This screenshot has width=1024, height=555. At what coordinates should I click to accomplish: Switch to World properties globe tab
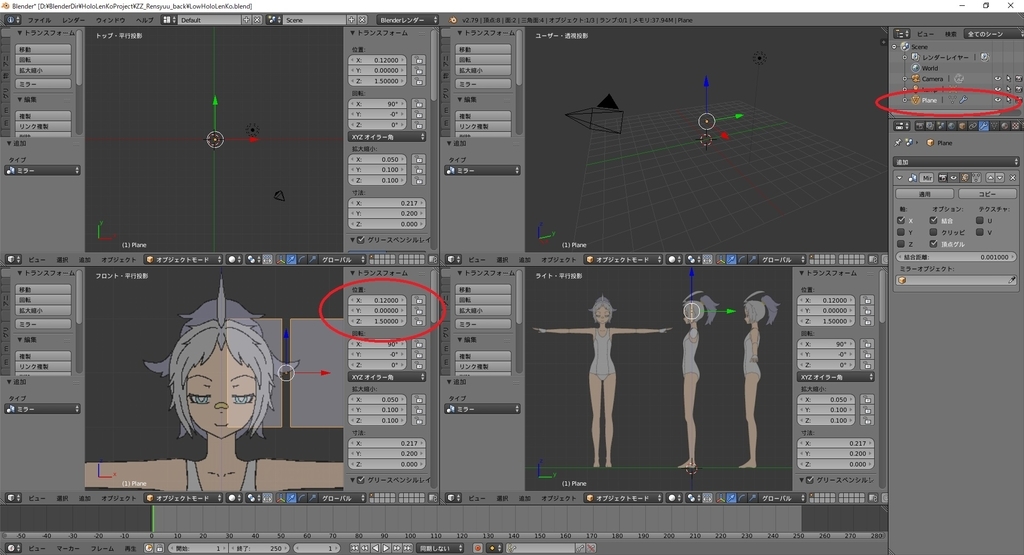[952, 126]
